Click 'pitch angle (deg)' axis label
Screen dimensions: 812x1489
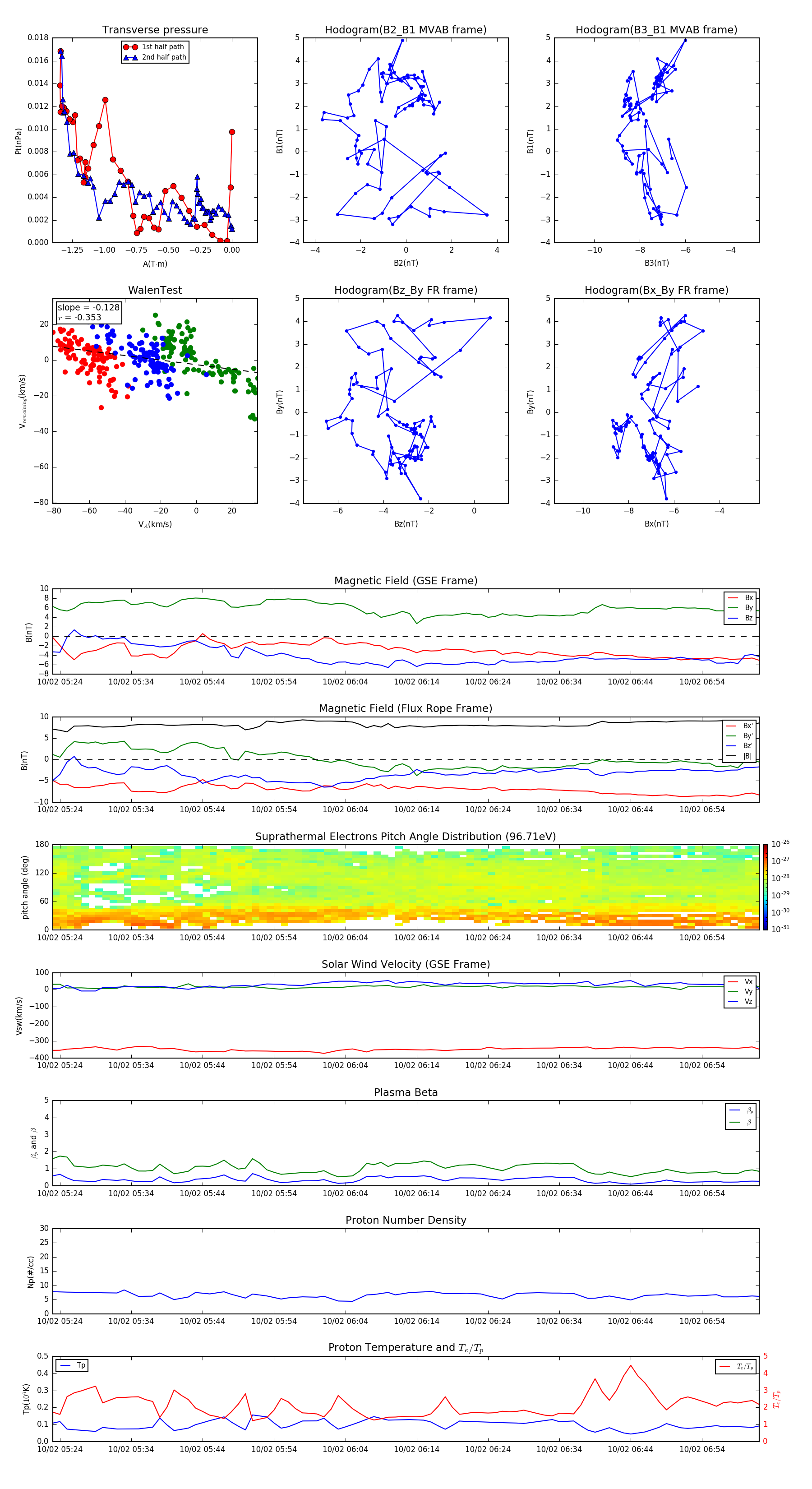click(x=25, y=887)
